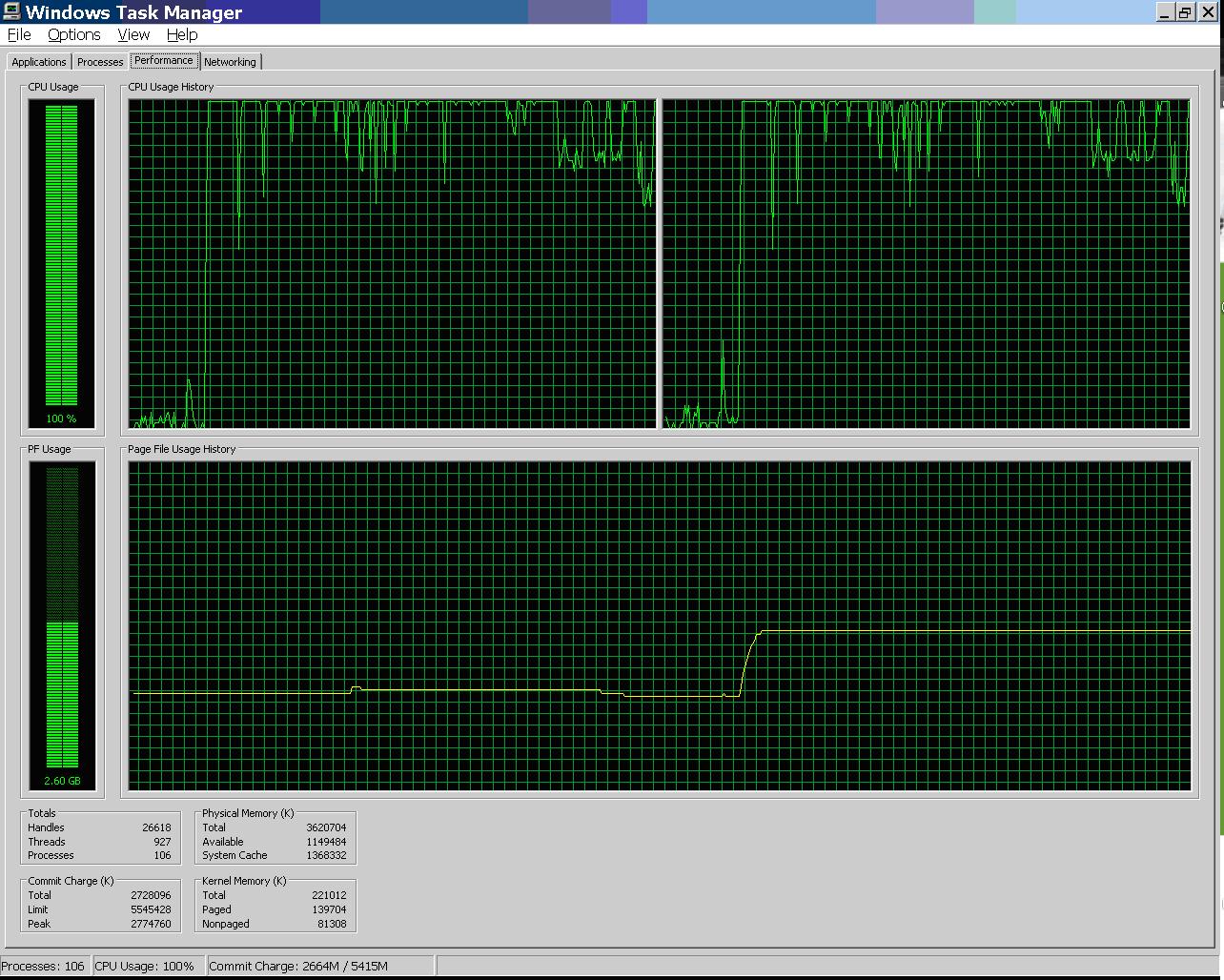The height and width of the screenshot is (980, 1224).
Task: Click the Page File Usage History label
Action: point(181,449)
